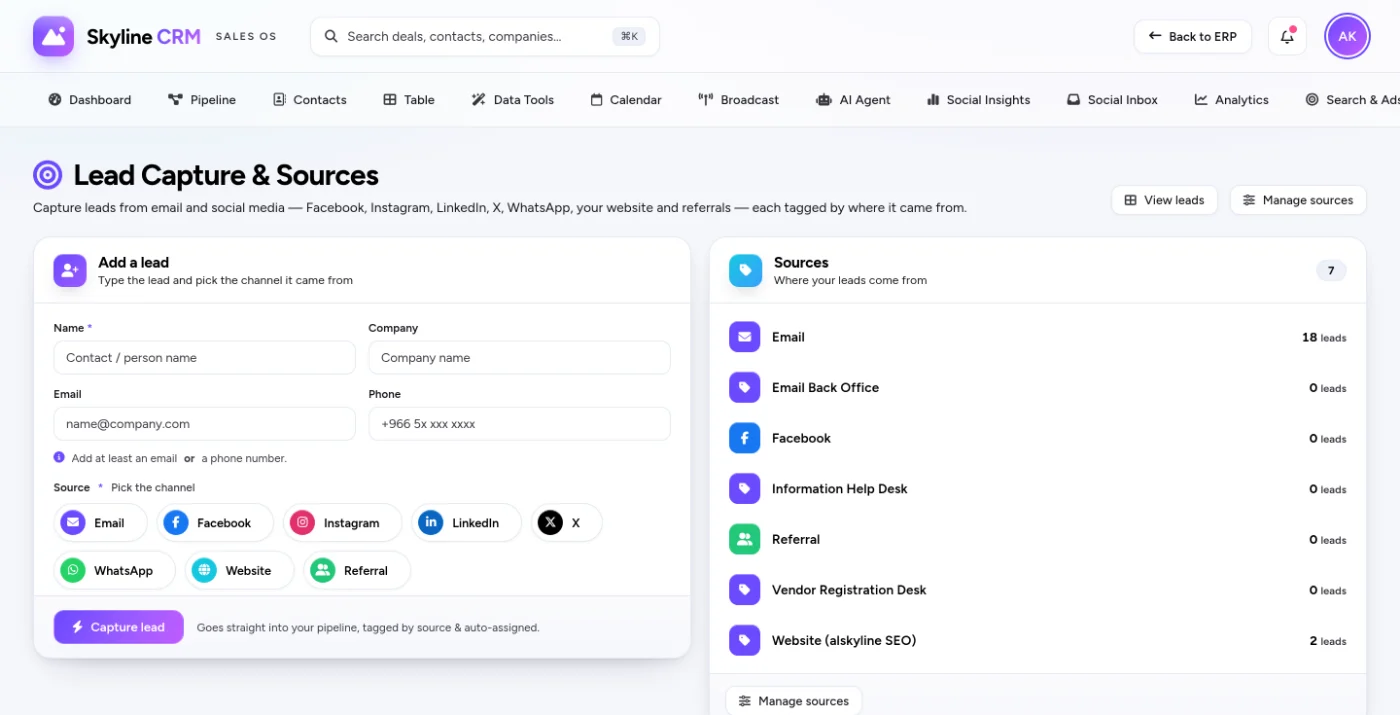The width and height of the screenshot is (1400, 715).
Task: Click the global search box
Action: (x=485, y=36)
